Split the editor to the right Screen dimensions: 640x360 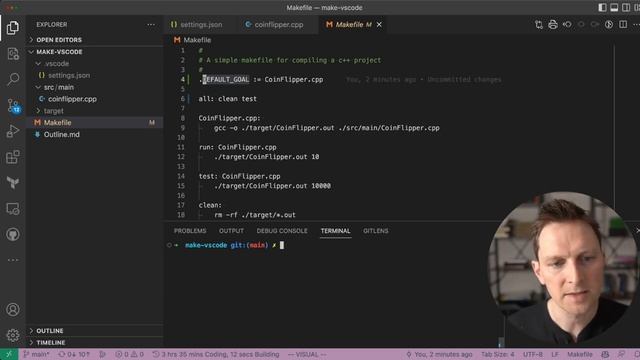tap(623, 24)
